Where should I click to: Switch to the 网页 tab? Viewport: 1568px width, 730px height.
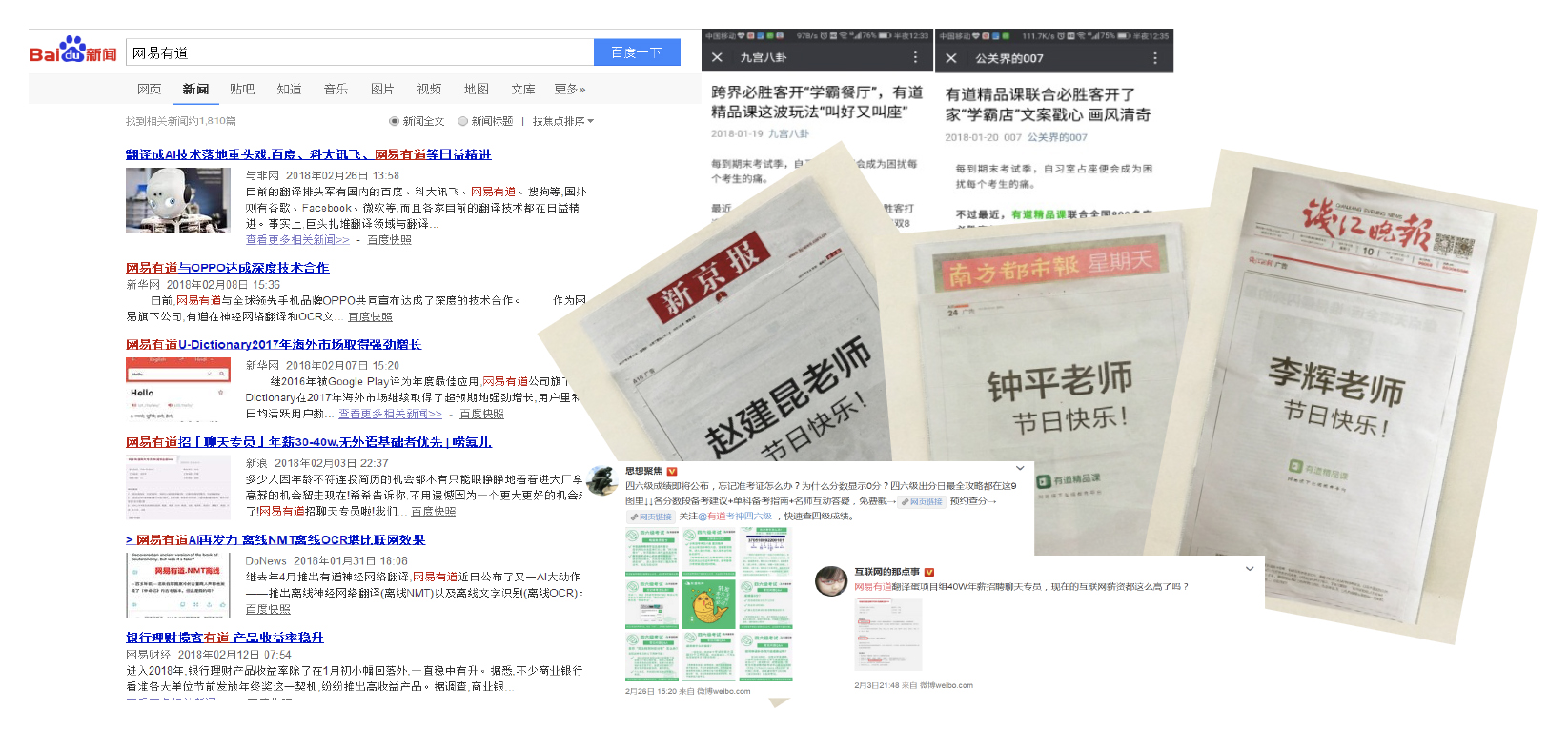tap(149, 89)
